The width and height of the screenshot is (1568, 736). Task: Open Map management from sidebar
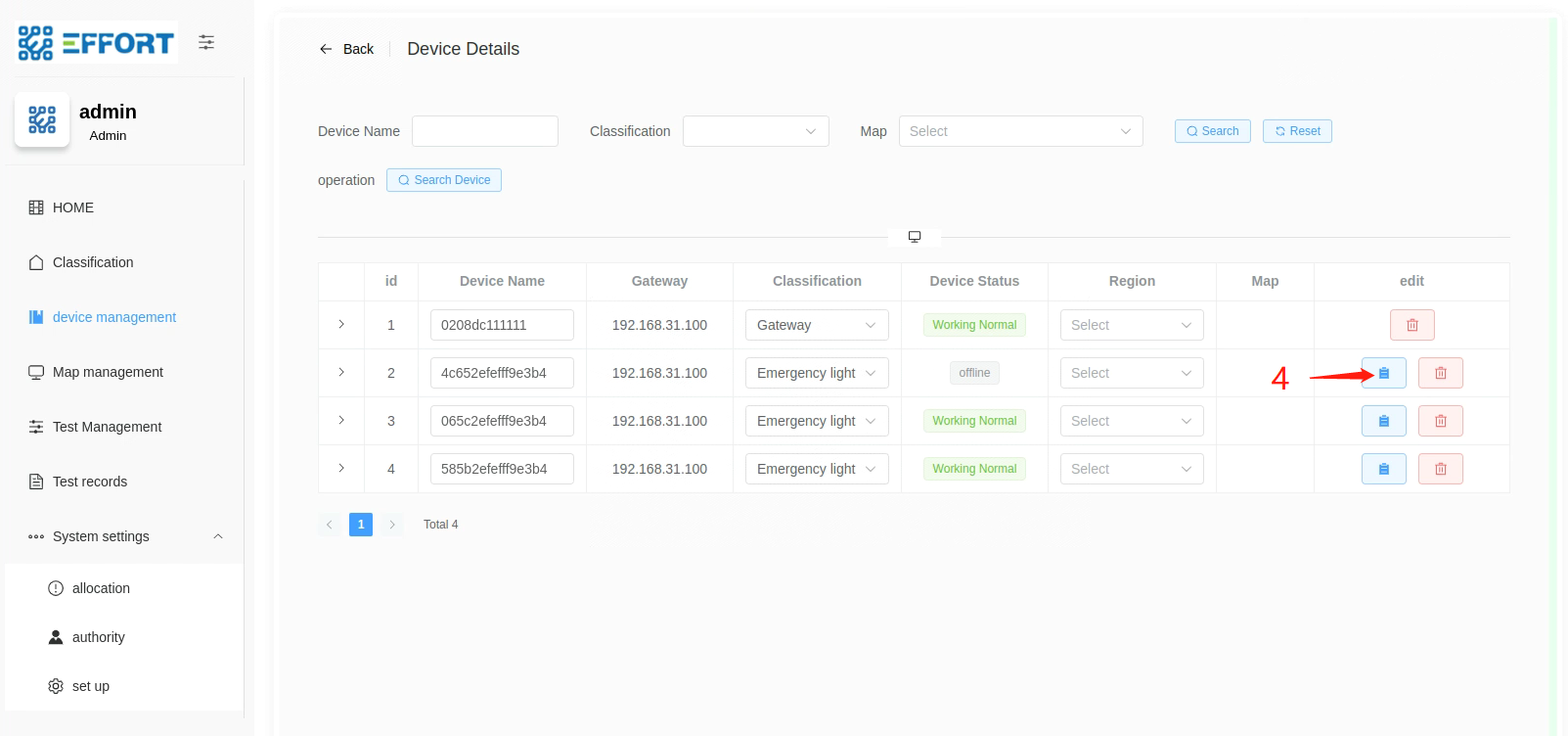[x=108, y=372]
